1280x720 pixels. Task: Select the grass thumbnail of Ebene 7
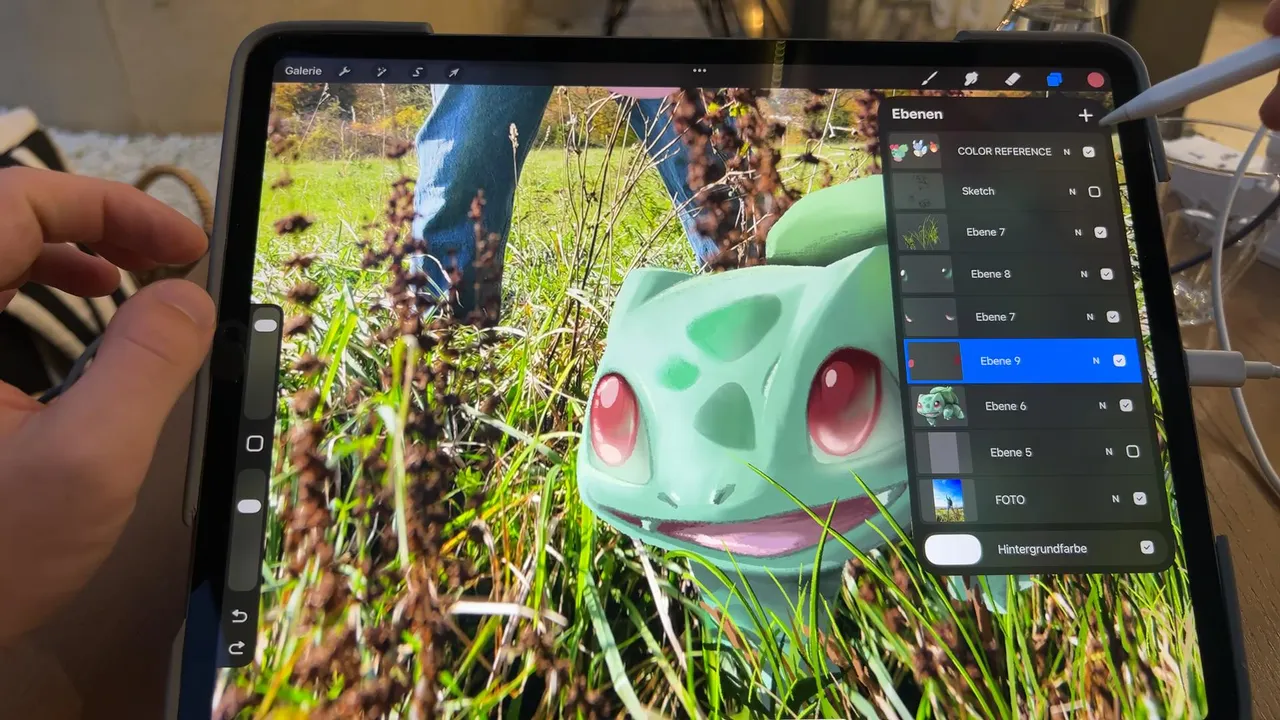point(922,233)
